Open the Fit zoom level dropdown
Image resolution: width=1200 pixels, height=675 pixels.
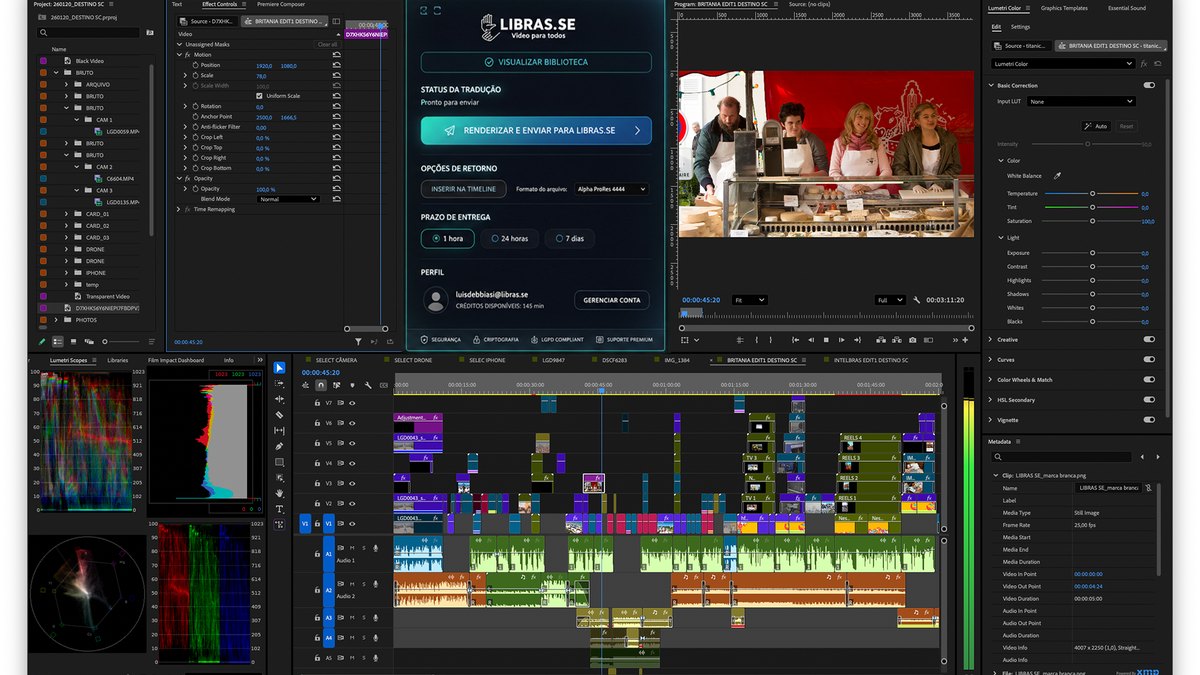(750, 300)
